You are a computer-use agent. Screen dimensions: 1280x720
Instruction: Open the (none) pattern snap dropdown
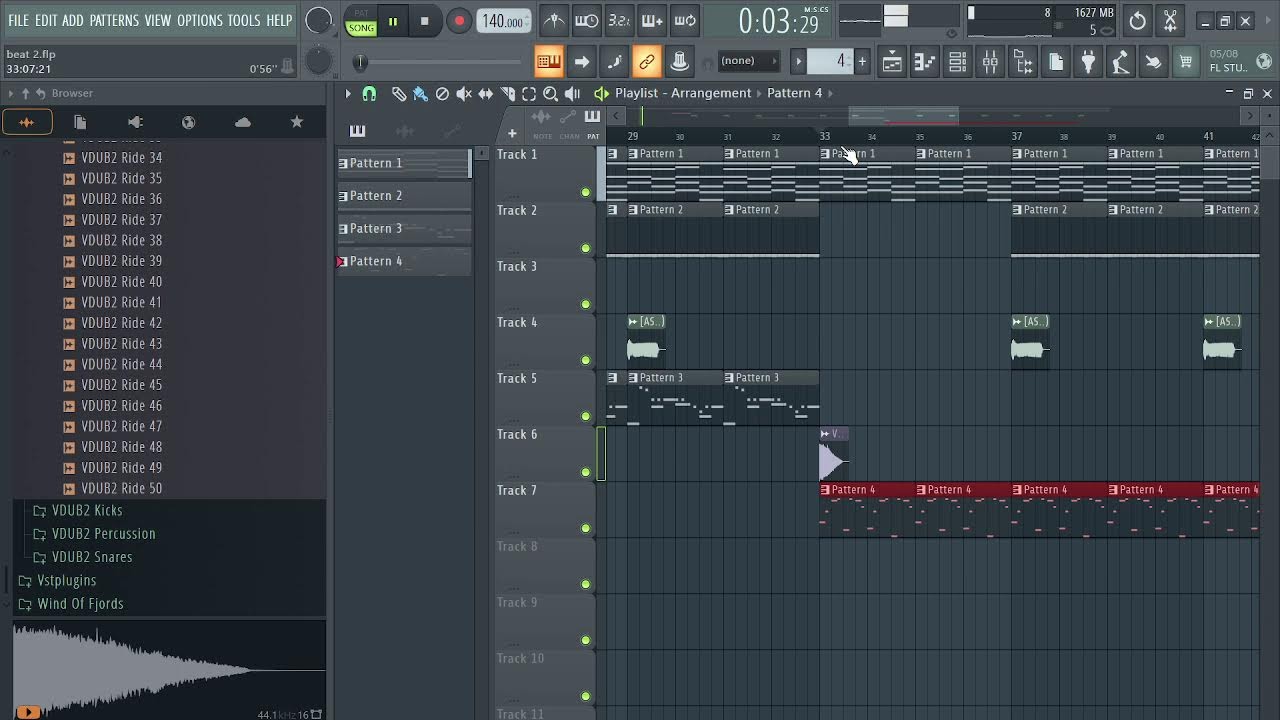[x=749, y=61]
